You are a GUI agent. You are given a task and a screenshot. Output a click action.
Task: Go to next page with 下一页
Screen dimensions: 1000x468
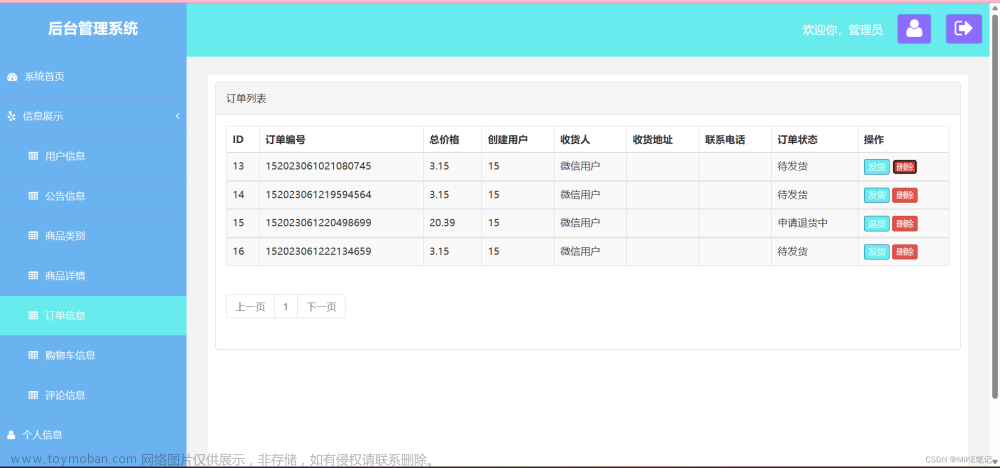point(321,306)
